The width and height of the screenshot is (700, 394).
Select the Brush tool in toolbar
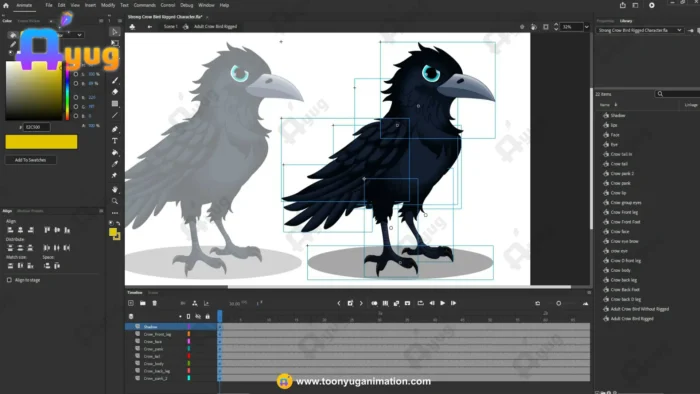coord(115,80)
